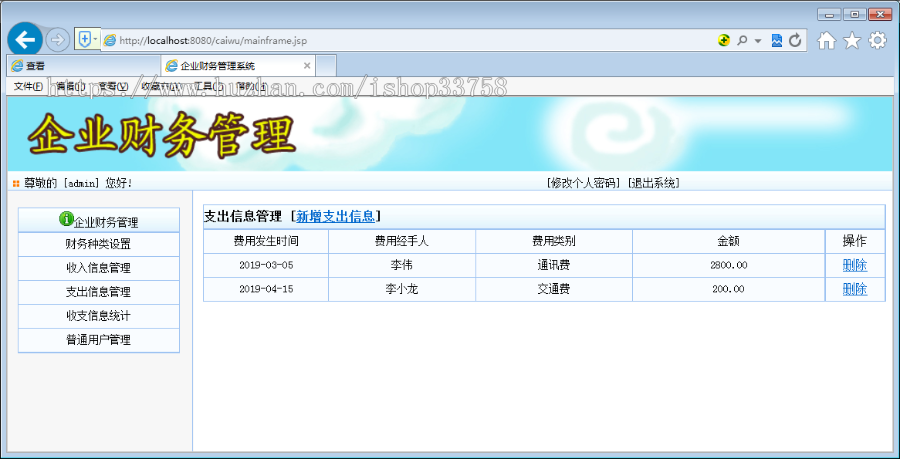This screenshot has height=459, width=900.
Task: Click the 通讯费 category cell
Action: (554, 266)
